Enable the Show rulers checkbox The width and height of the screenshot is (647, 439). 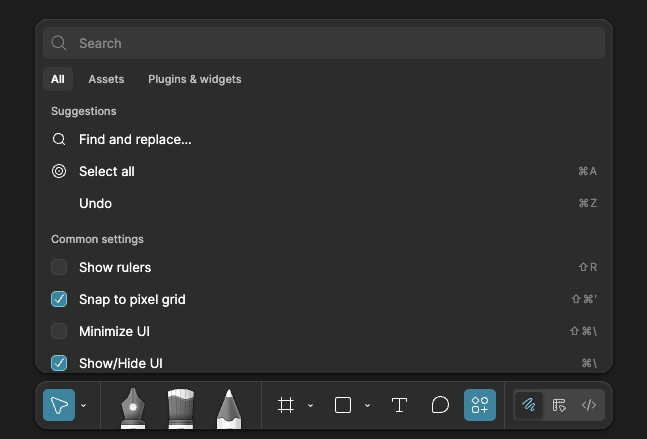pyautogui.click(x=59, y=267)
